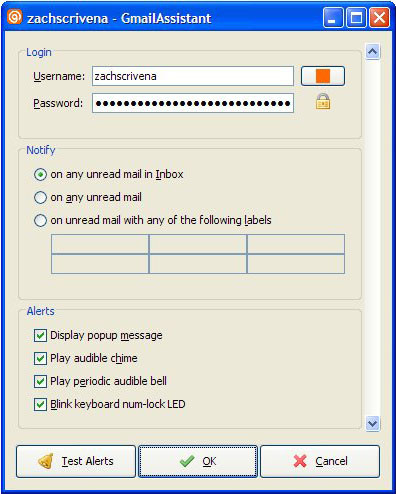This screenshot has width=396, height=494.
Task: Click the green checkmark icon on OK
Action: (x=187, y=461)
